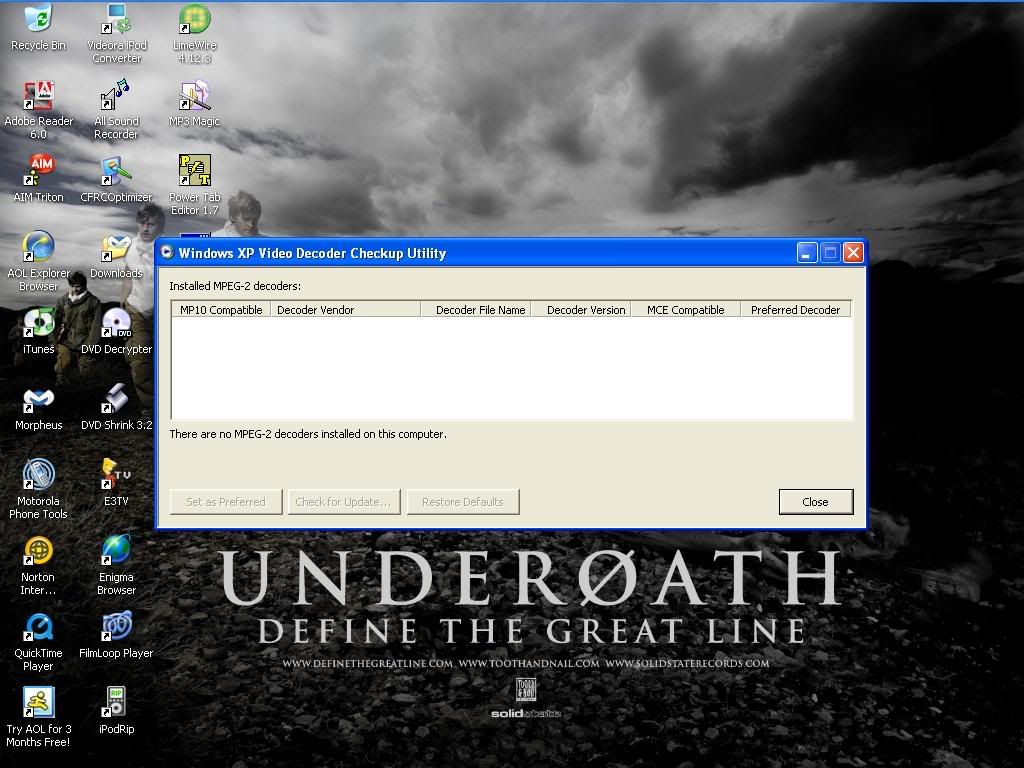Minimize the Video Decoder Checkup Utility window

tap(807, 253)
